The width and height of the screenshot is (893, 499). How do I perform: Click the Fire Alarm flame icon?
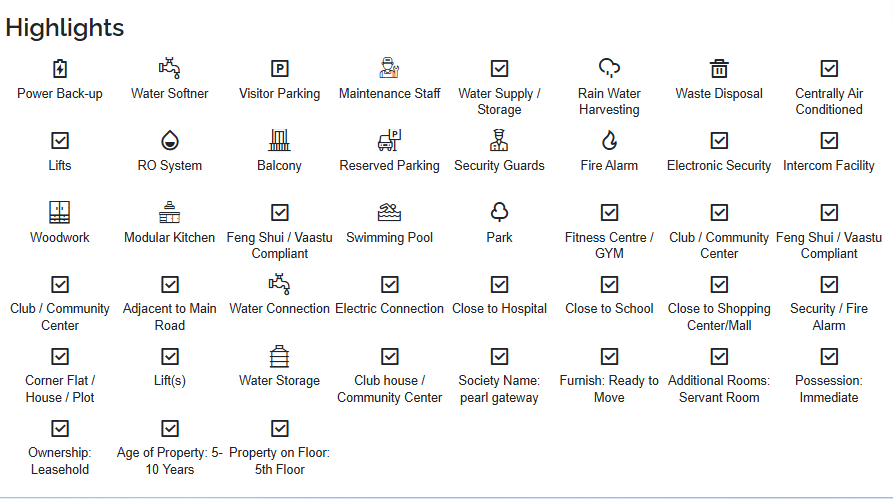click(609, 140)
